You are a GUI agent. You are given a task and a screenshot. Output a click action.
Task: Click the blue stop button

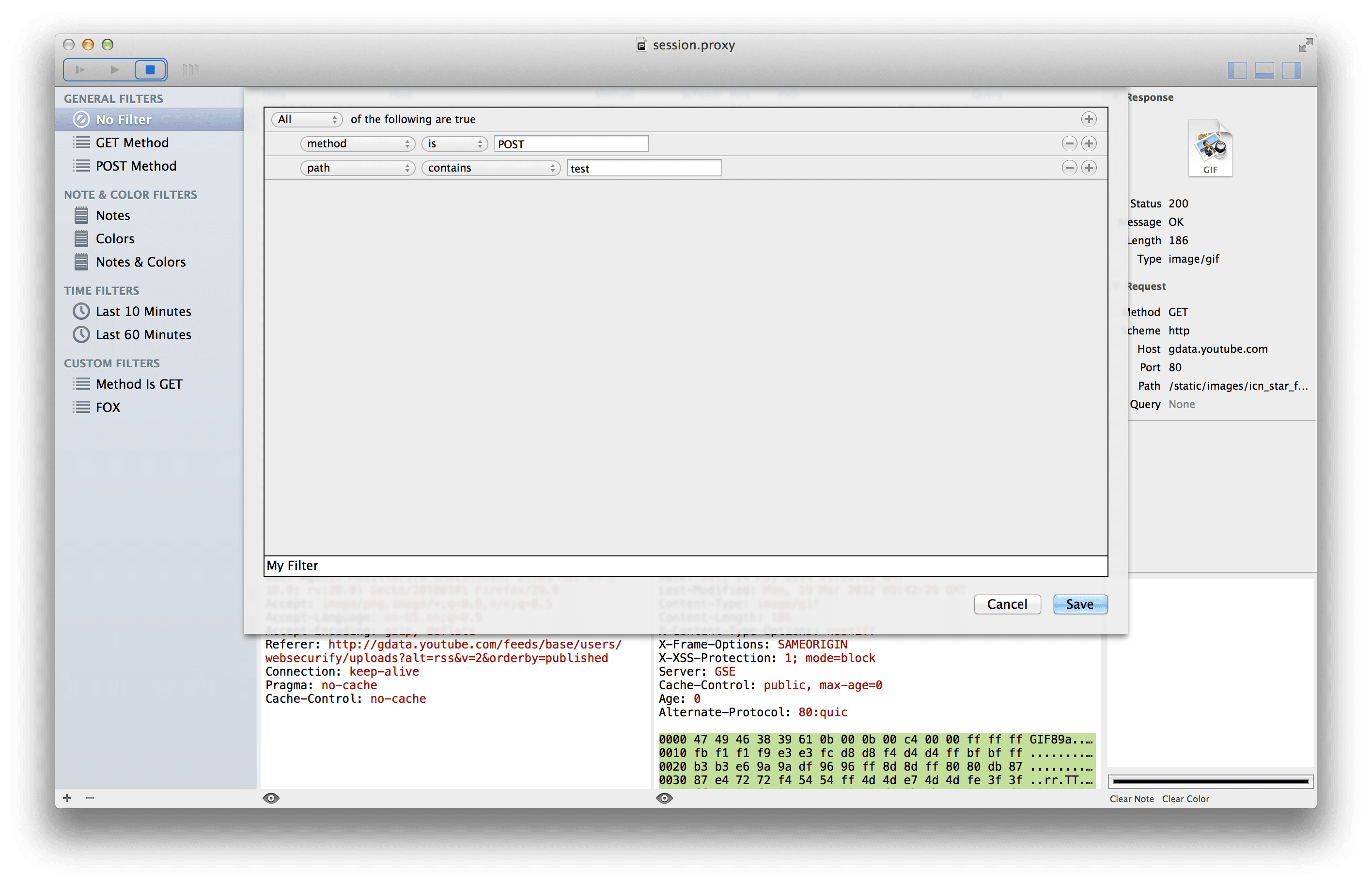tap(151, 70)
